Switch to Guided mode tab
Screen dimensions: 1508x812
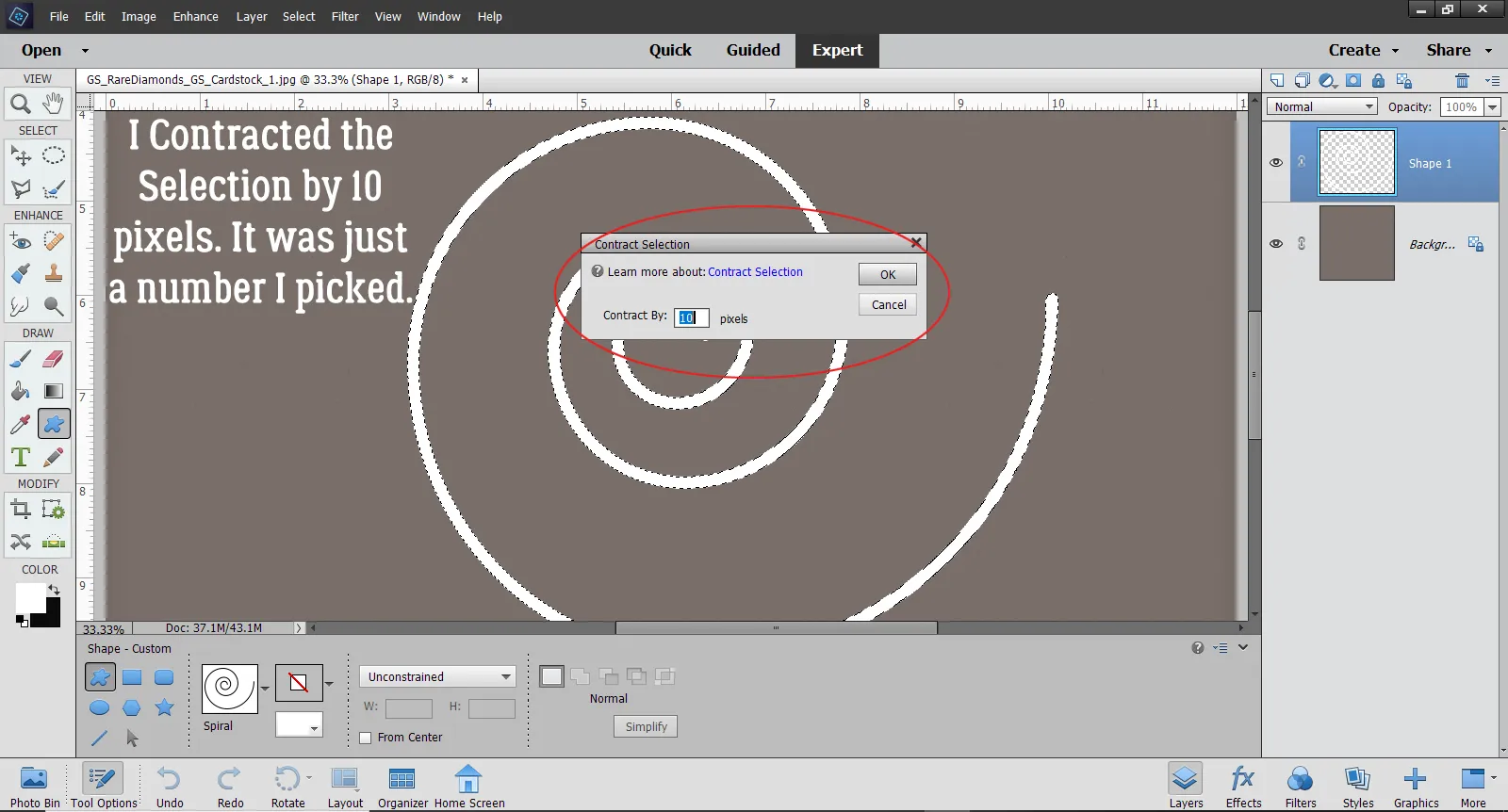[752, 50]
